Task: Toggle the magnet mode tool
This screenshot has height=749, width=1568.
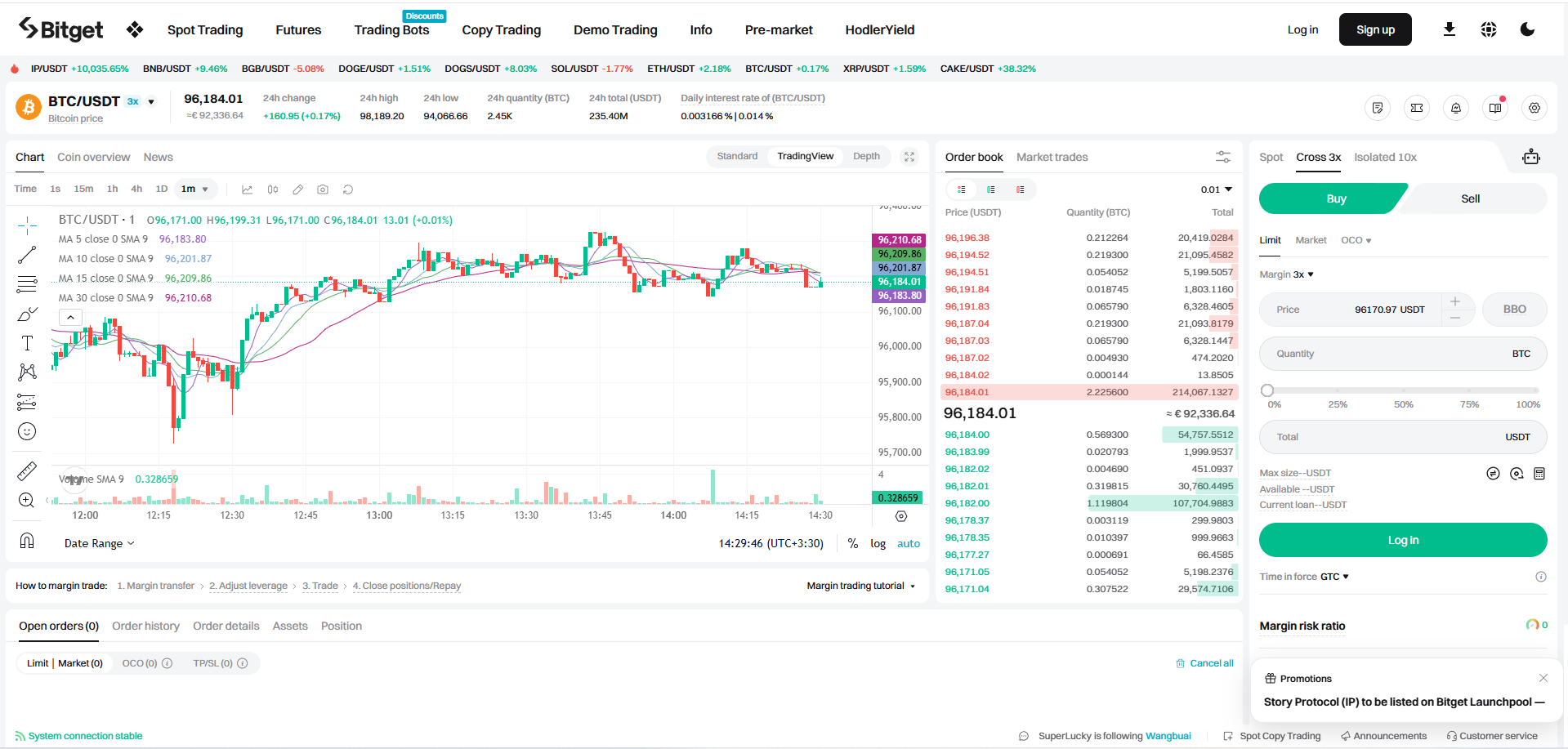Action: [x=27, y=541]
